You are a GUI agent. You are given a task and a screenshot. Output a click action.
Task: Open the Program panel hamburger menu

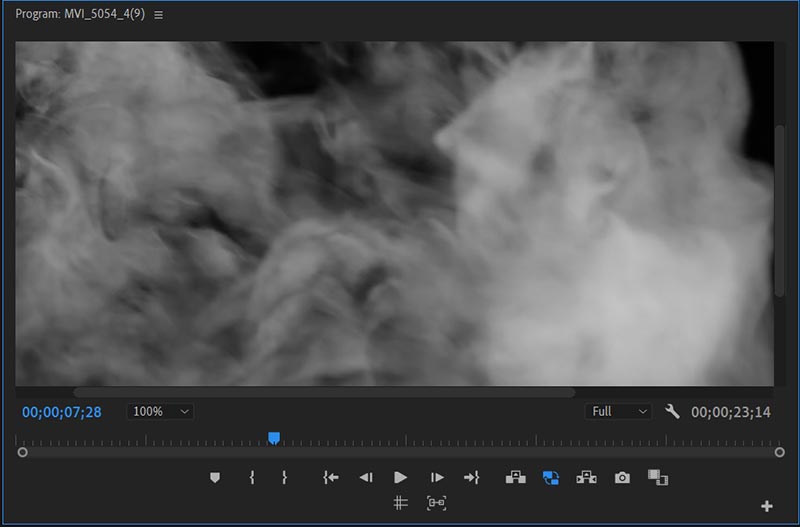[158, 15]
